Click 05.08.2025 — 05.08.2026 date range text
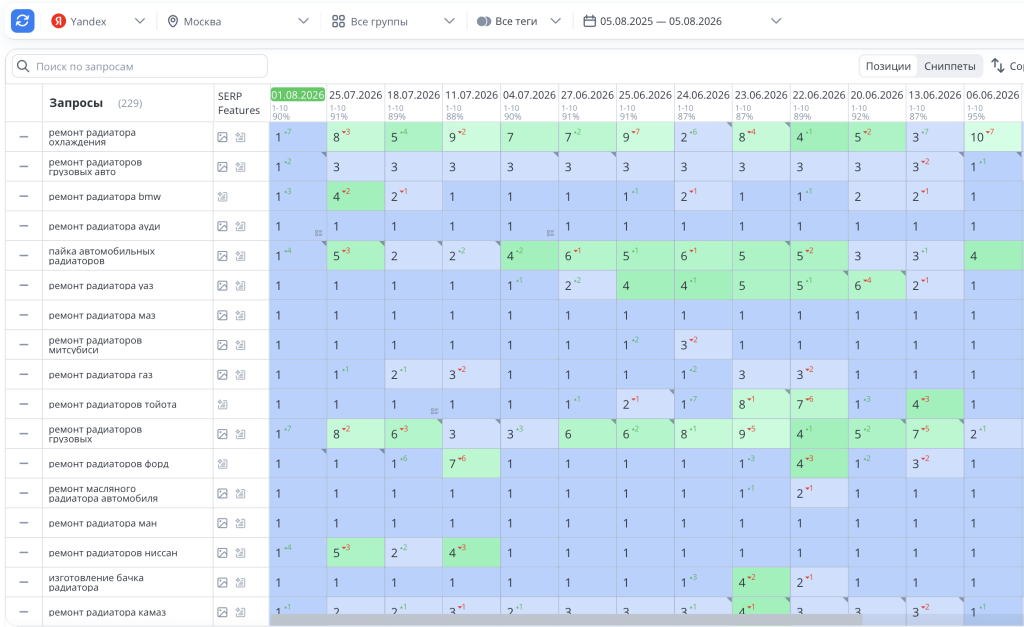Screen dimensions: 1024x627 (x=661, y=22)
